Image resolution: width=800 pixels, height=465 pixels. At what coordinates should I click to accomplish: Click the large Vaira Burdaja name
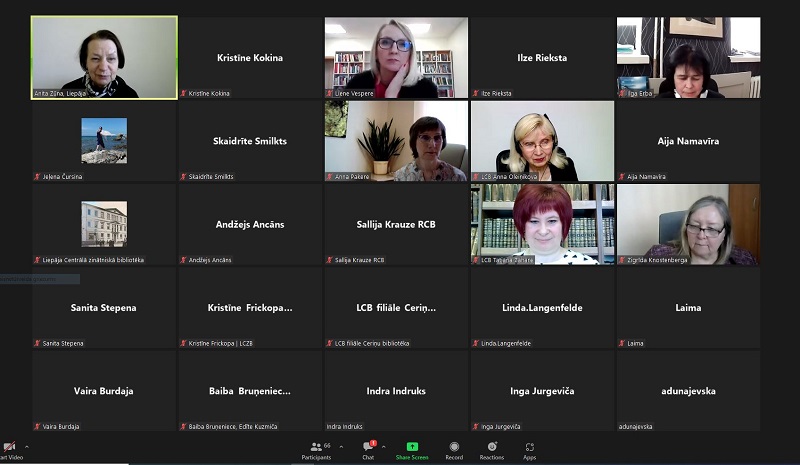(x=104, y=390)
